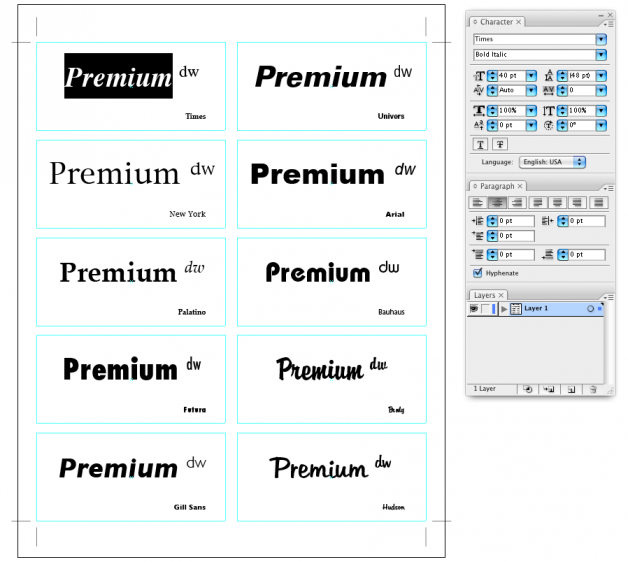Viewport: 628px width, 562px height.
Task: Click the baseline shift icon
Action: tap(479, 125)
